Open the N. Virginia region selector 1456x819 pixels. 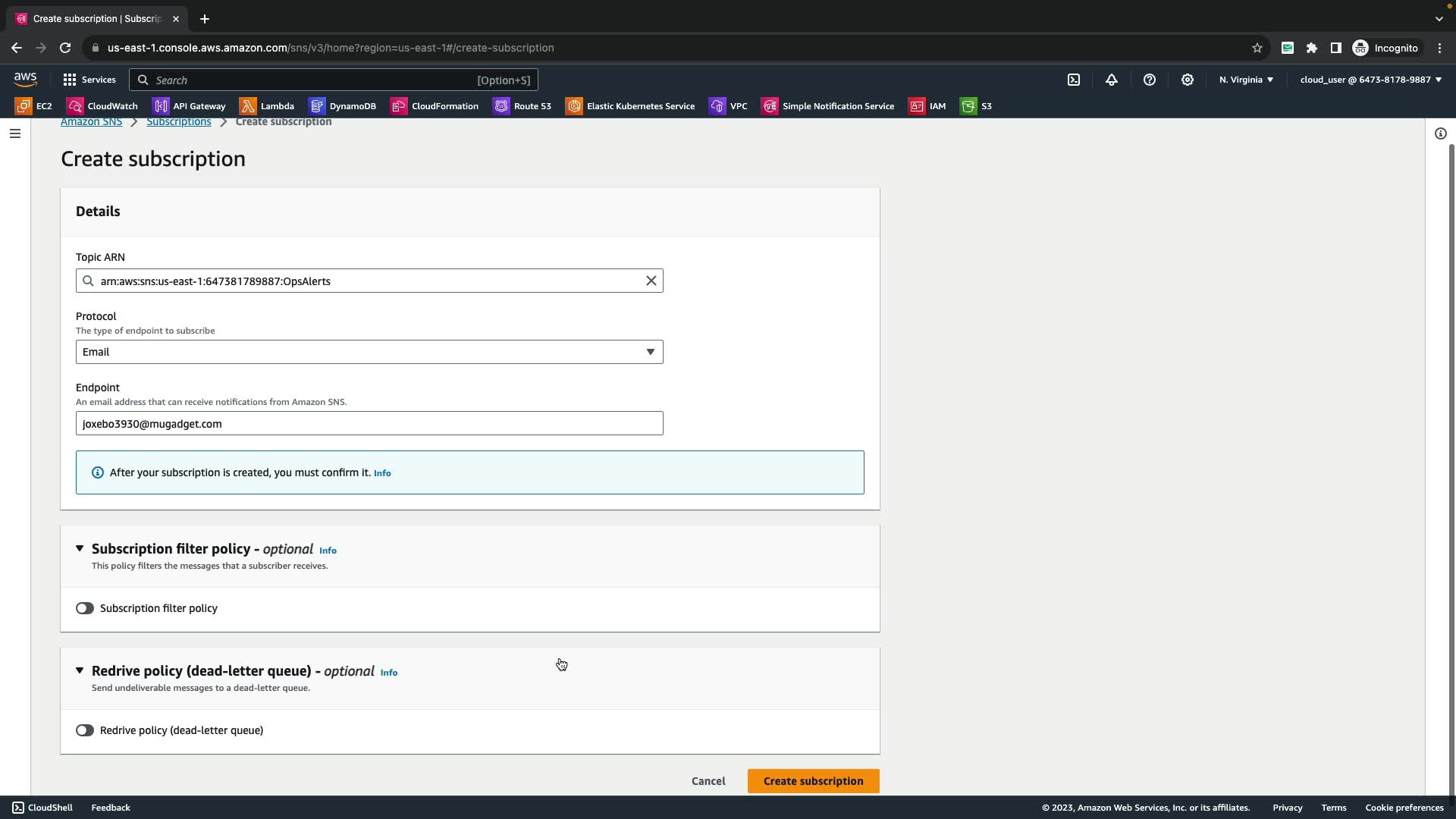click(x=1246, y=80)
